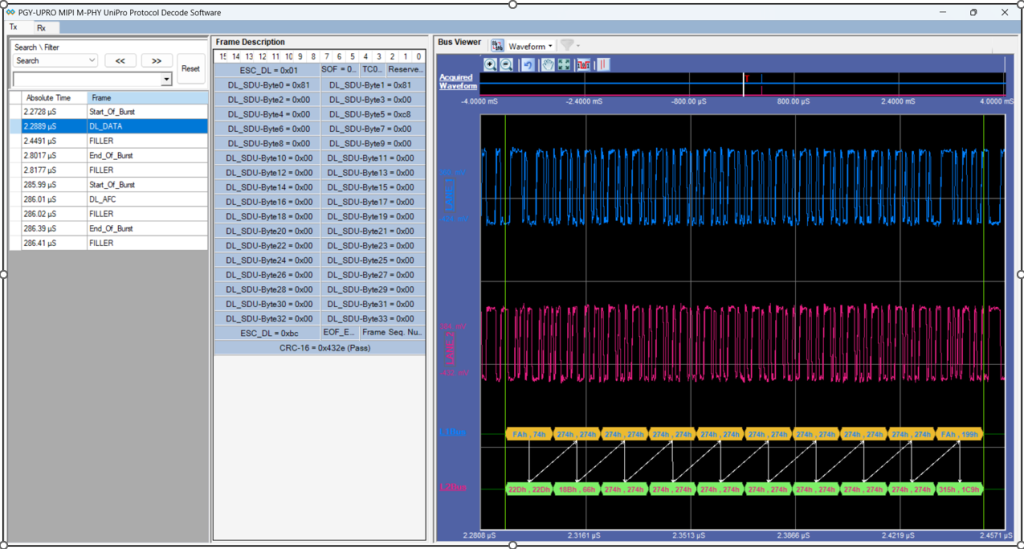The width and height of the screenshot is (1024, 549).
Task: Click the DL_SDU-Byte33 = 0x00 cell
Action: (x=373, y=319)
